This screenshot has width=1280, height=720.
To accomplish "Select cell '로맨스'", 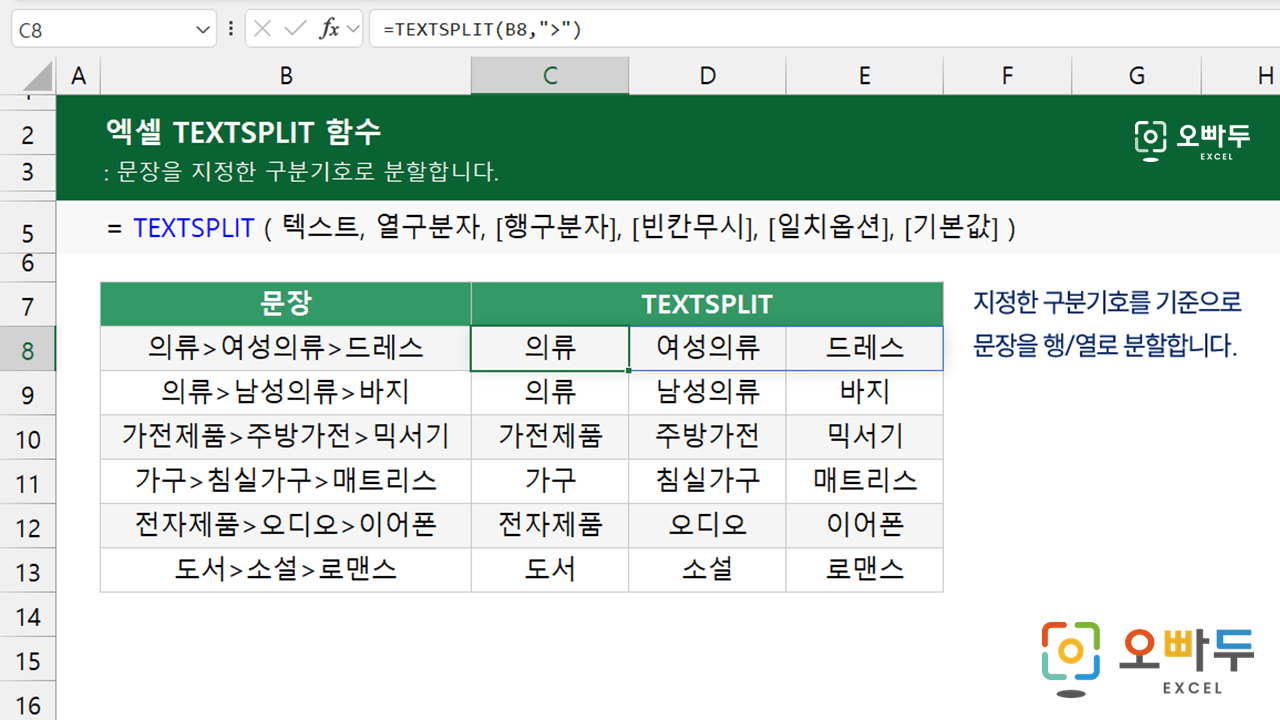I will [865, 569].
